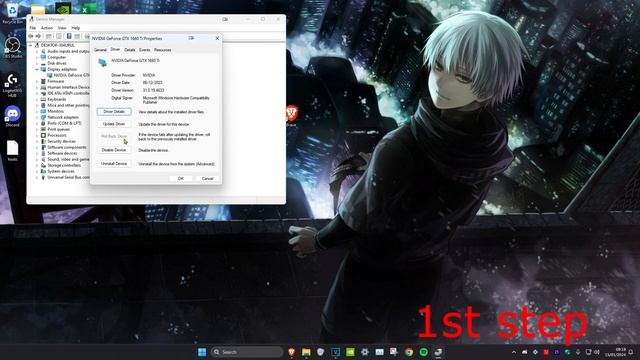This screenshot has width=640, height=360.
Task: Open the Settings gear in the taskbar
Action: [x=365, y=352]
